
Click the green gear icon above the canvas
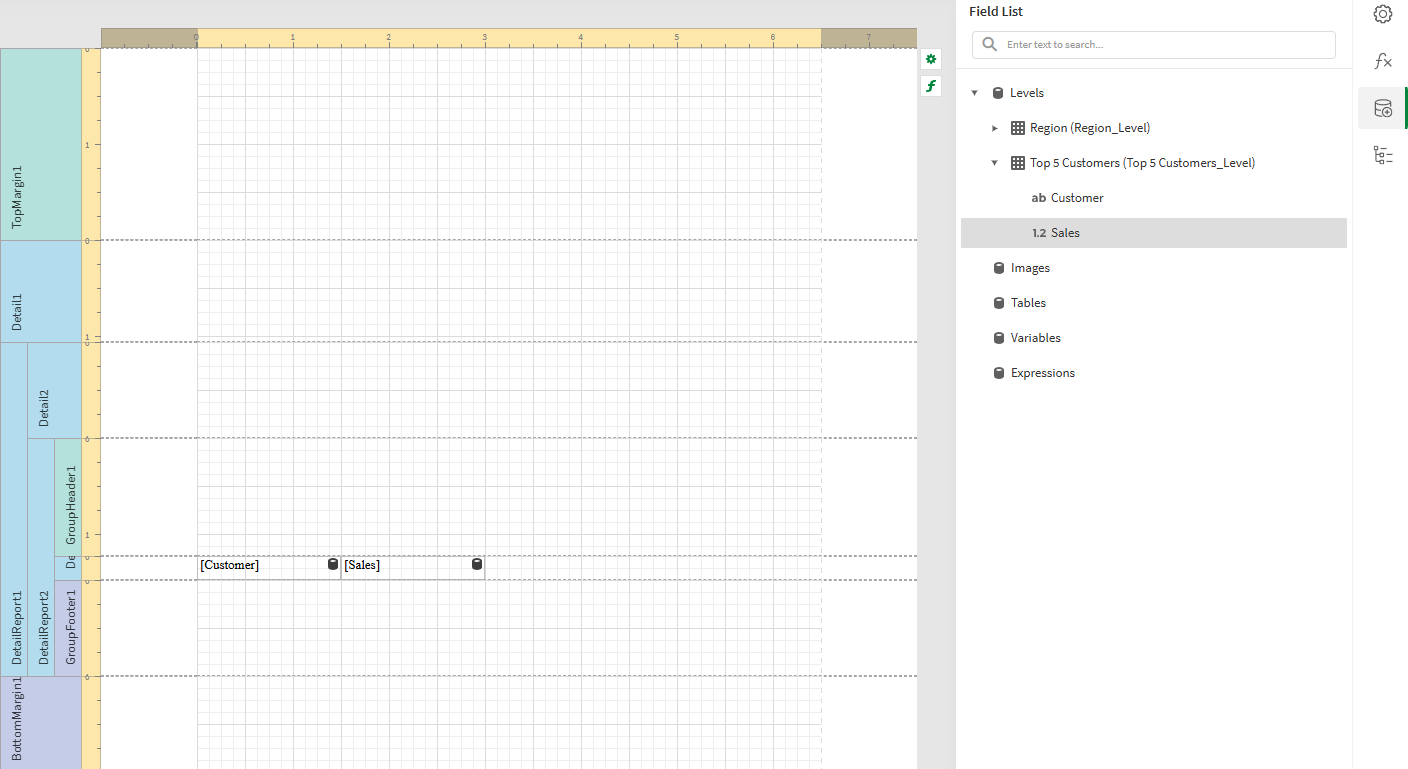[x=930, y=59]
